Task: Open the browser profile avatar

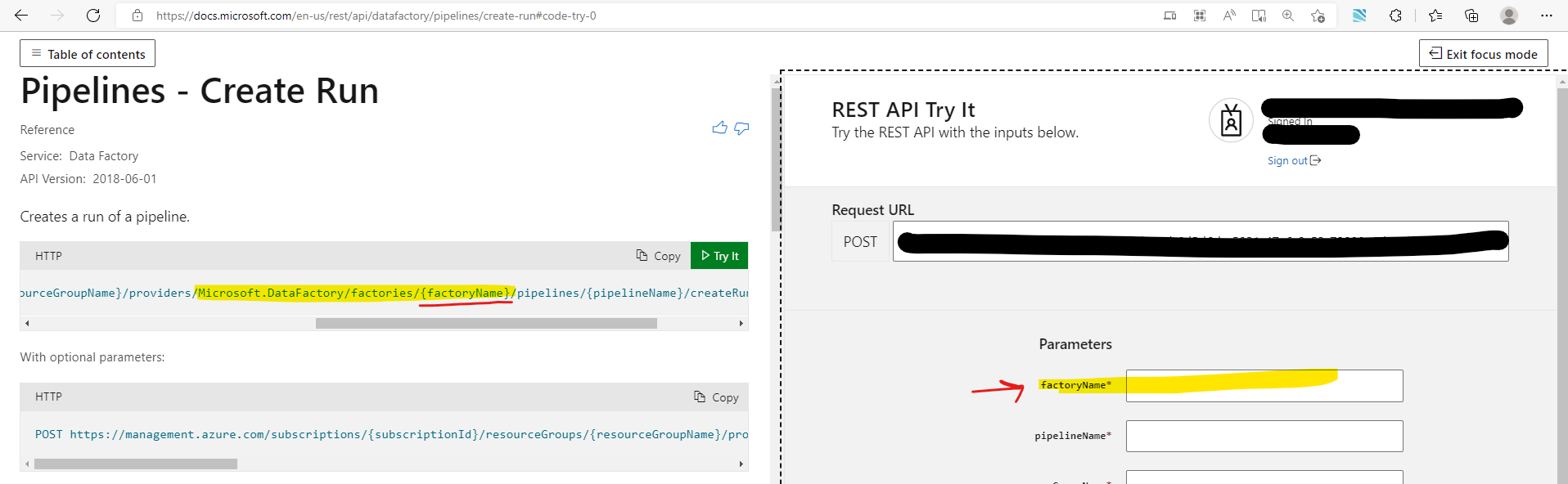Action: point(1509,16)
